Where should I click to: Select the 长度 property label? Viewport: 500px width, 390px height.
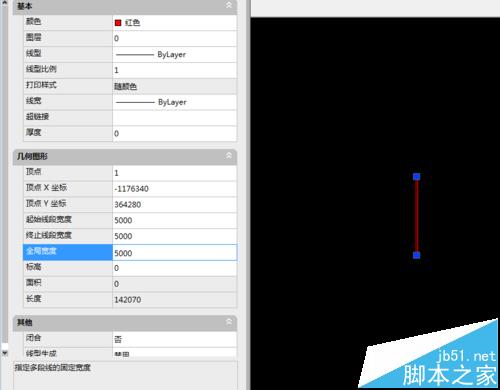33,298
